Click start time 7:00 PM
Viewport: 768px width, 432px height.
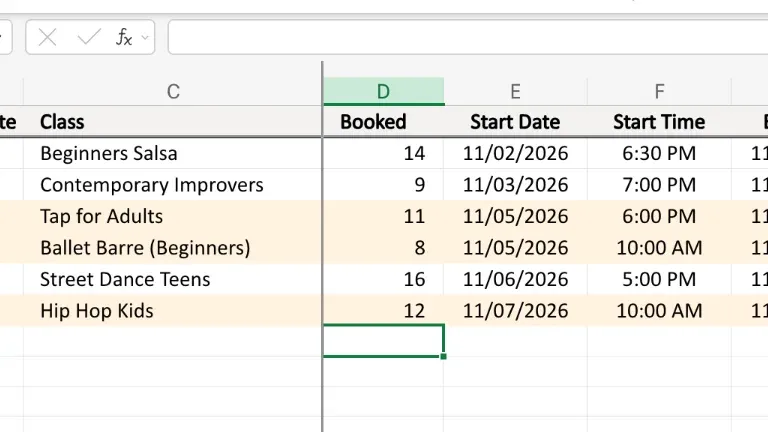click(659, 185)
